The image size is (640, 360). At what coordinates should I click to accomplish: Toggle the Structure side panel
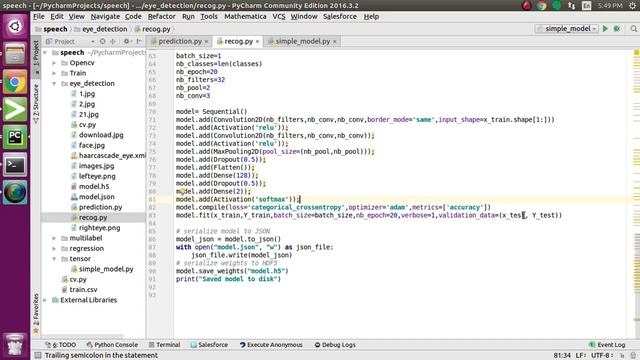(36, 104)
